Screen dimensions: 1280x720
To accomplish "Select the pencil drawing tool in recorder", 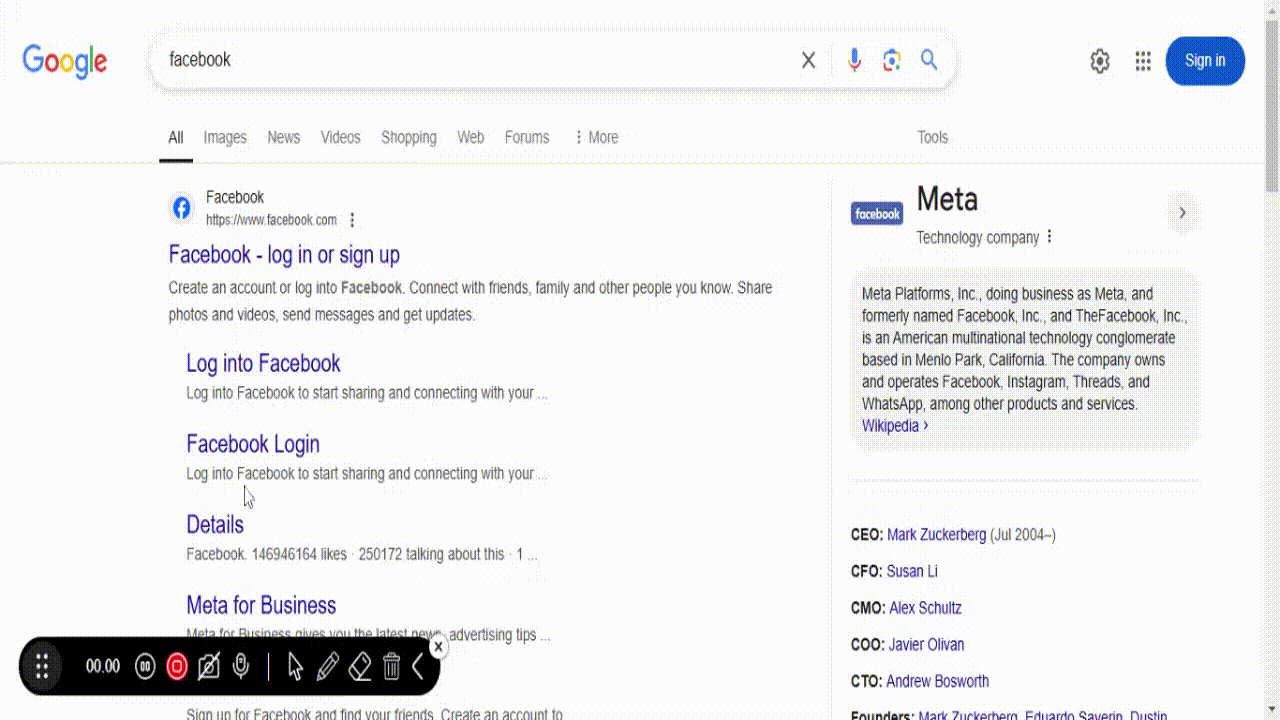I will tap(327, 666).
